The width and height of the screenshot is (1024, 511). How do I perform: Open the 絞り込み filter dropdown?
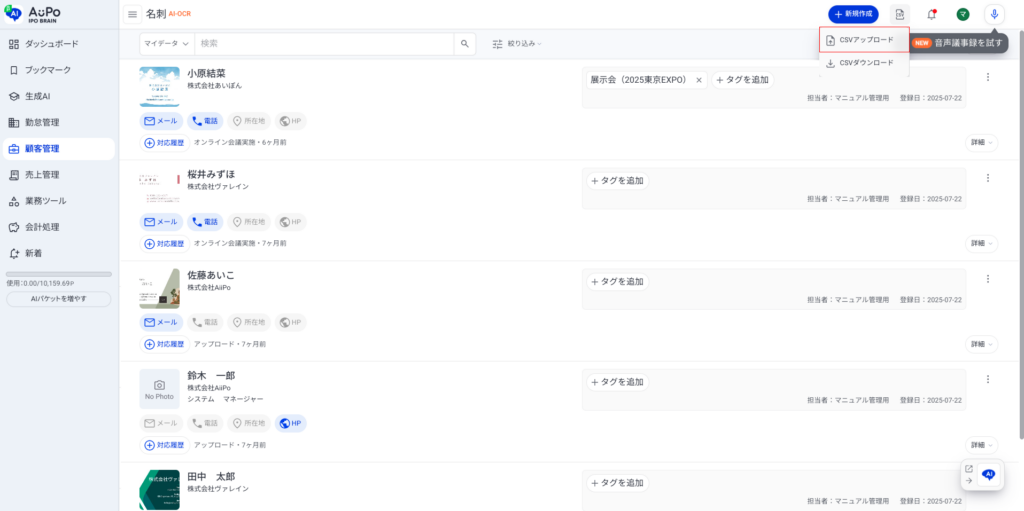(517, 44)
